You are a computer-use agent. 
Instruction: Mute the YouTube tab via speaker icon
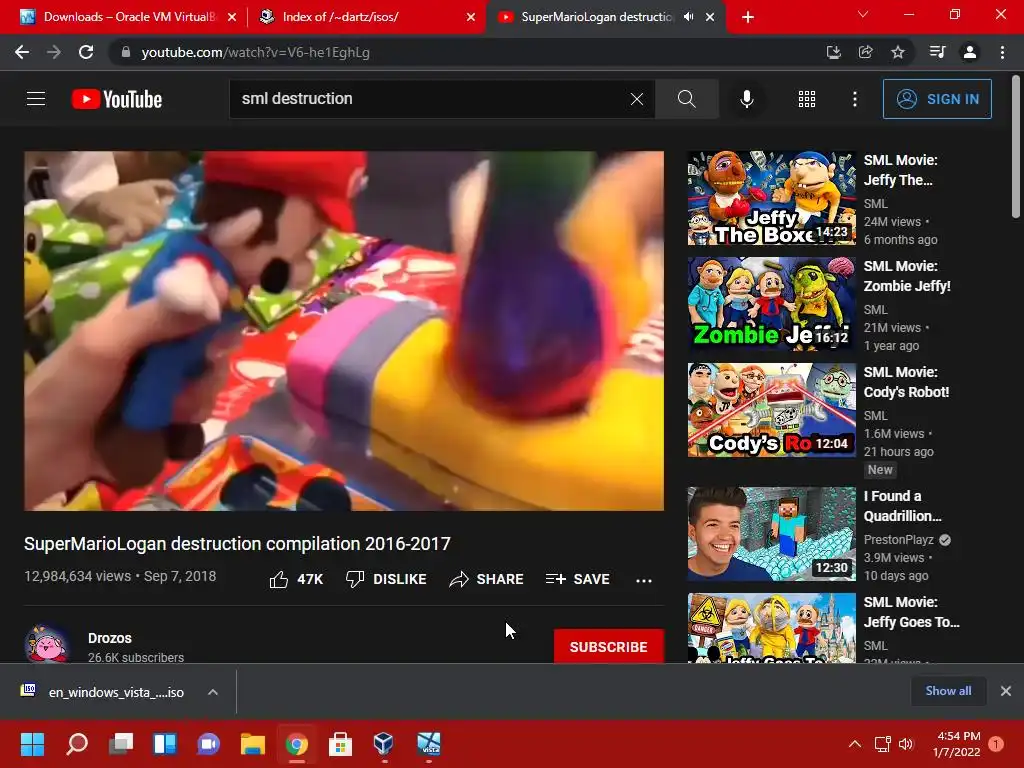pos(688,17)
